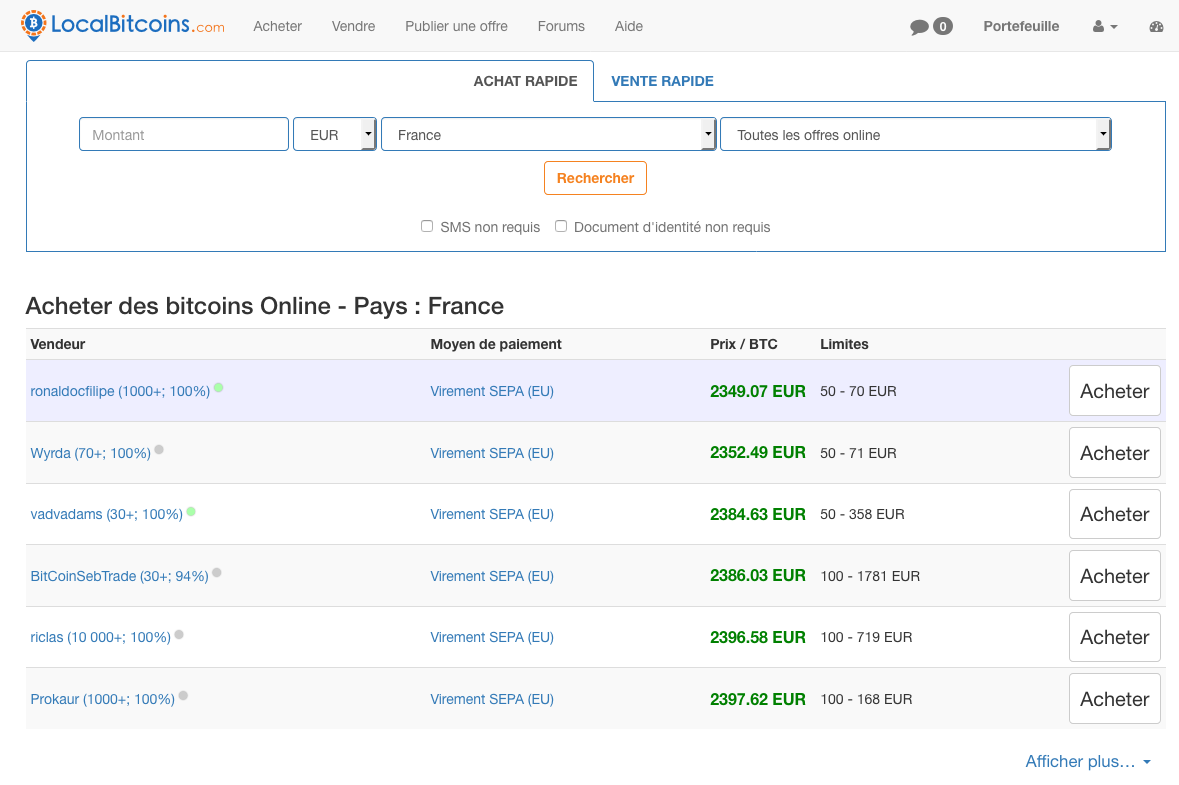Open the EUR currency dropdown
The height and width of the screenshot is (785, 1179).
(335, 134)
